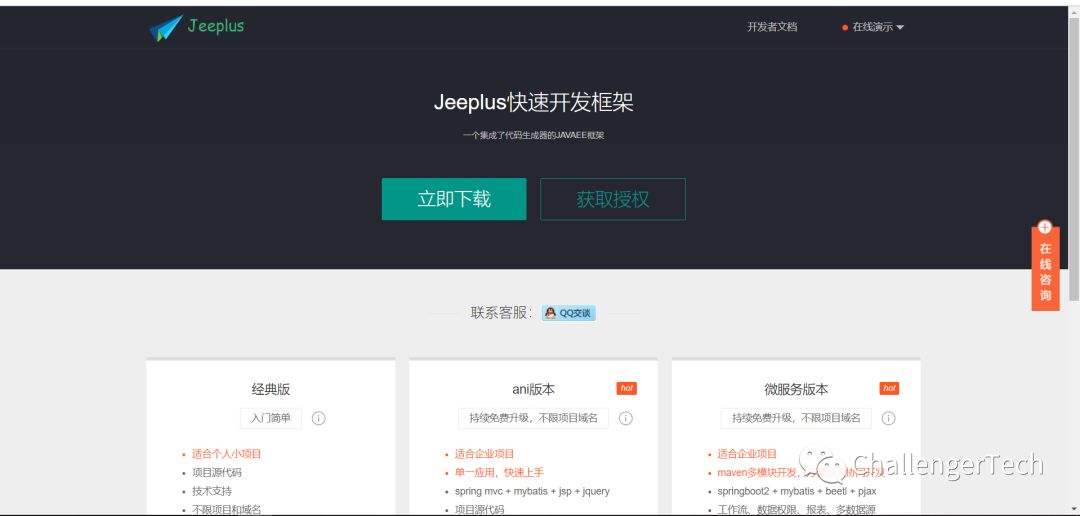Image resolution: width=1080 pixels, height=516 pixels.
Task: Click the info icon on 微服务版本 card
Action: (889, 418)
